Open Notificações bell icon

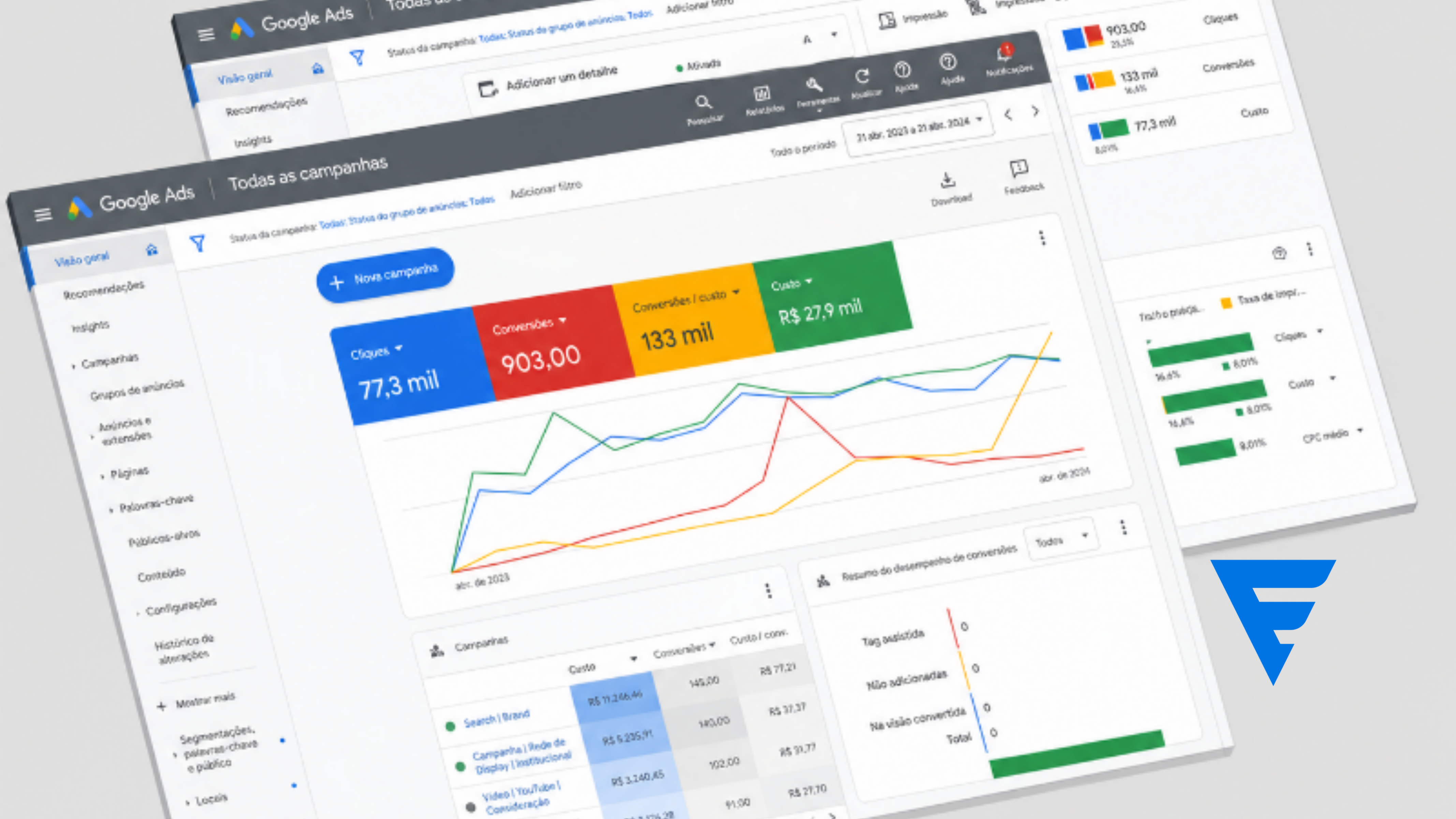pyautogui.click(x=1004, y=53)
